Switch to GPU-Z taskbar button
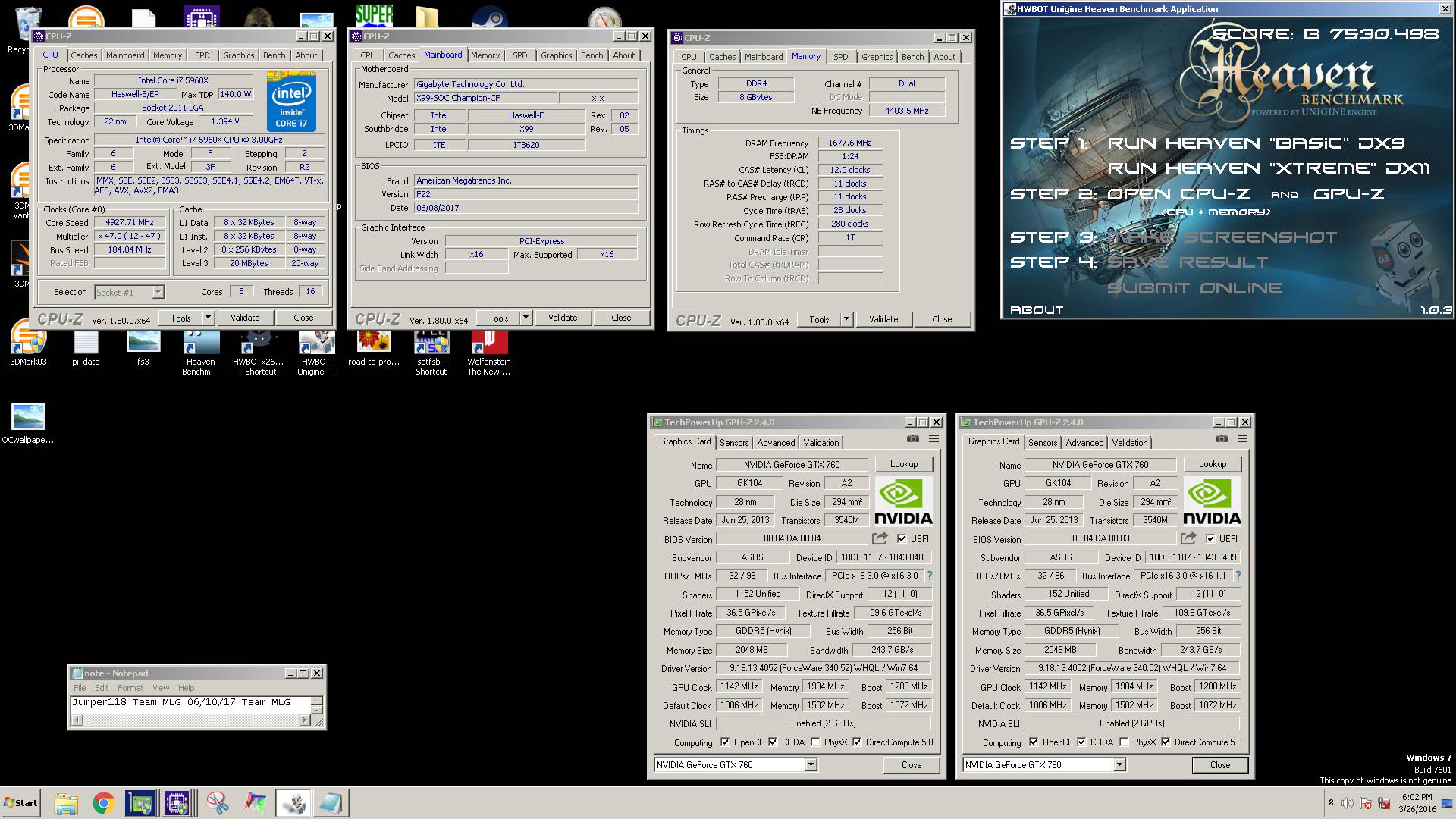This screenshot has height=819, width=1456. pyautogui.click(x=140, y=803)
